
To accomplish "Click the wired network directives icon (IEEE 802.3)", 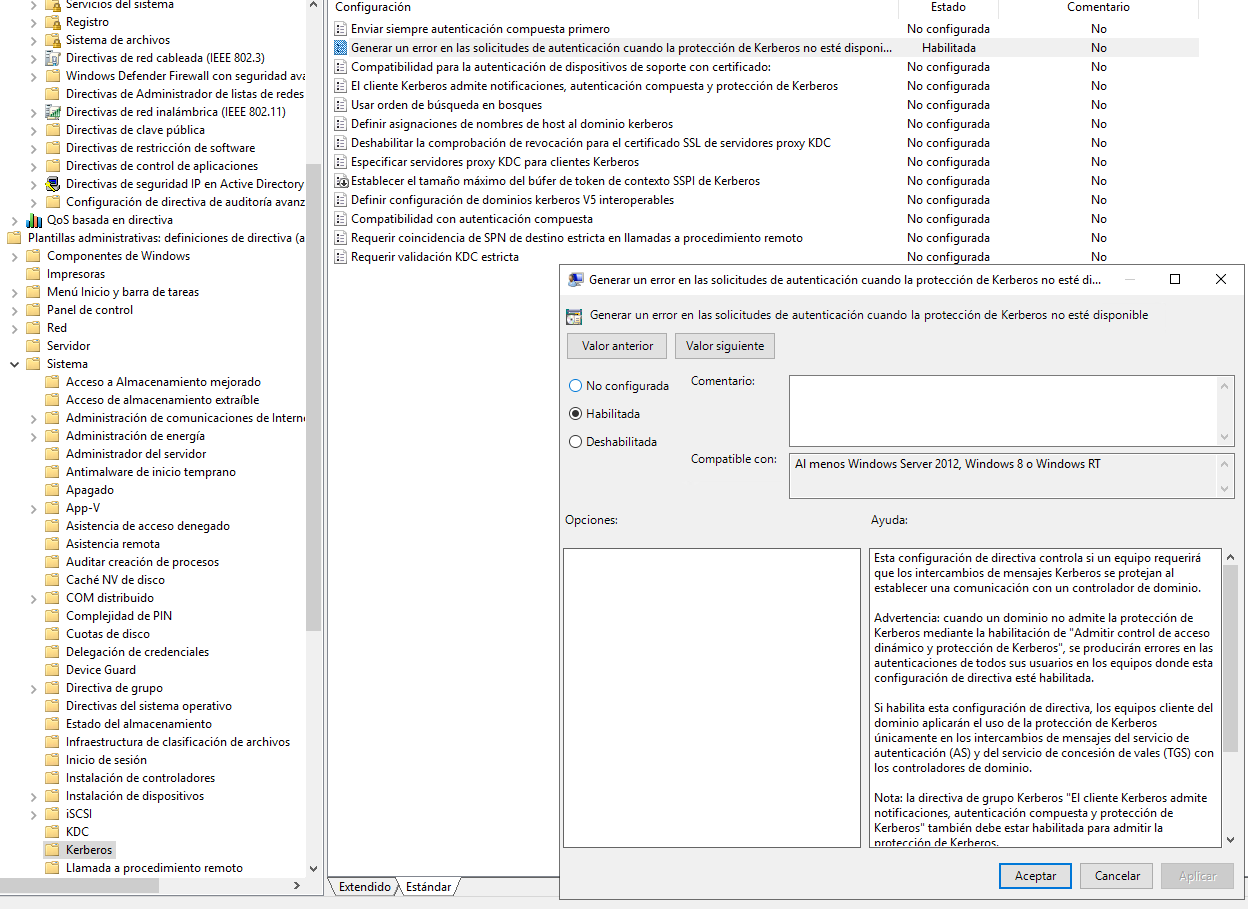I will tap(53, 58).
